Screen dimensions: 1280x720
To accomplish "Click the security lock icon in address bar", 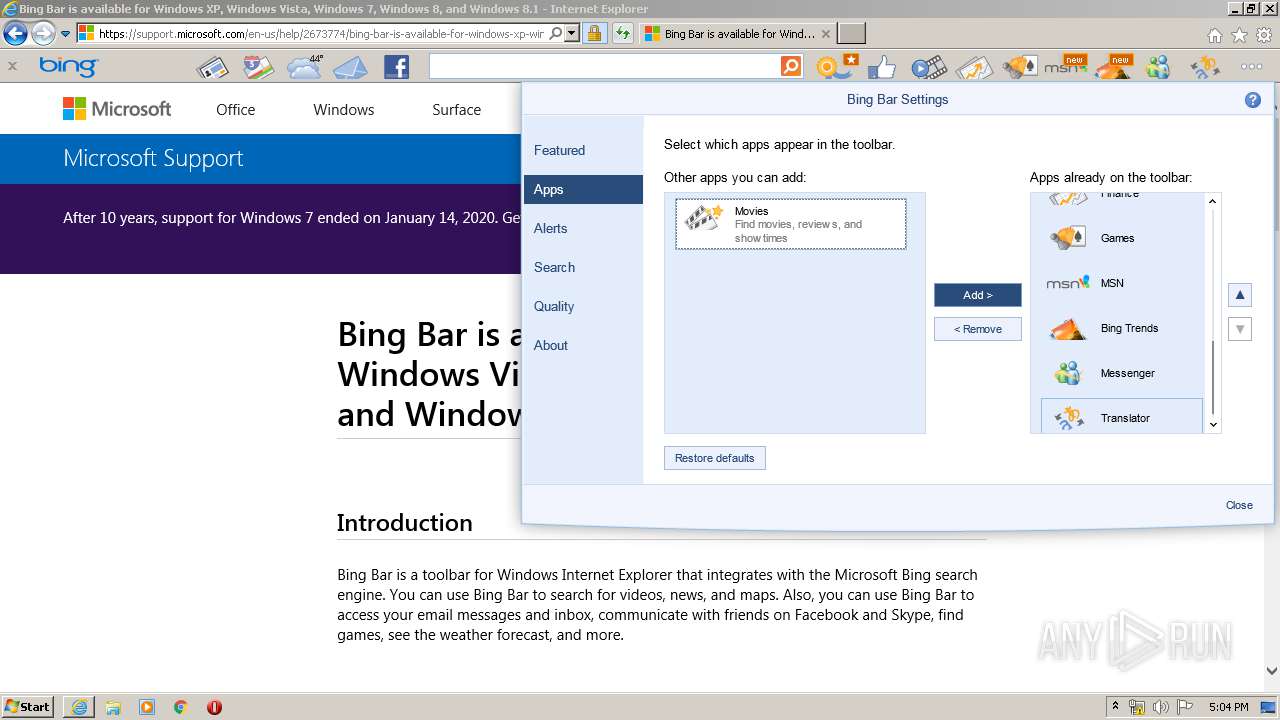I will (594, 33).
